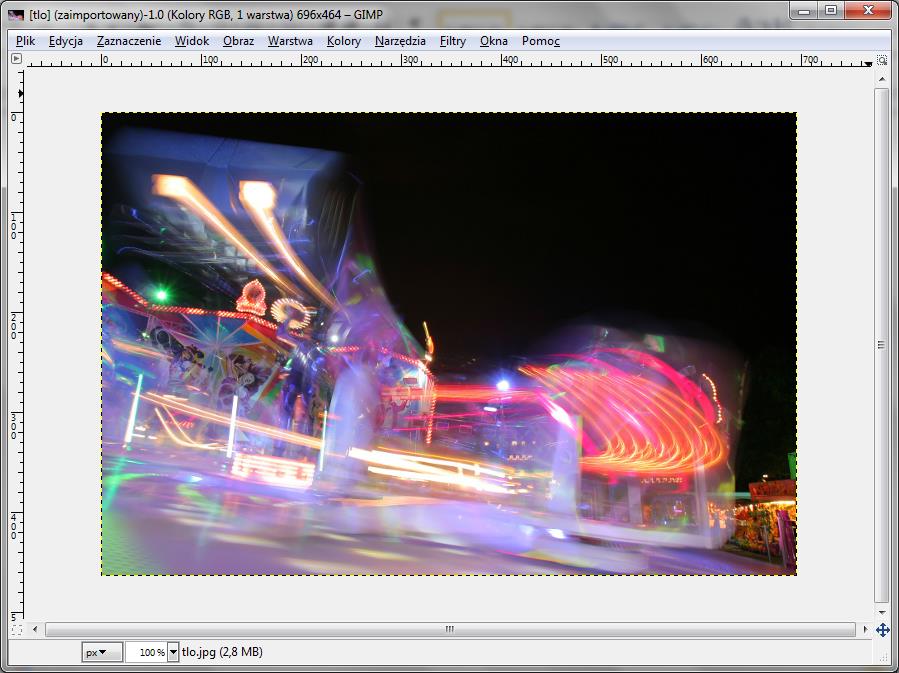Maximize the GIMP window
This screenshot has height=673, width=899.
(x=831, y=10)
